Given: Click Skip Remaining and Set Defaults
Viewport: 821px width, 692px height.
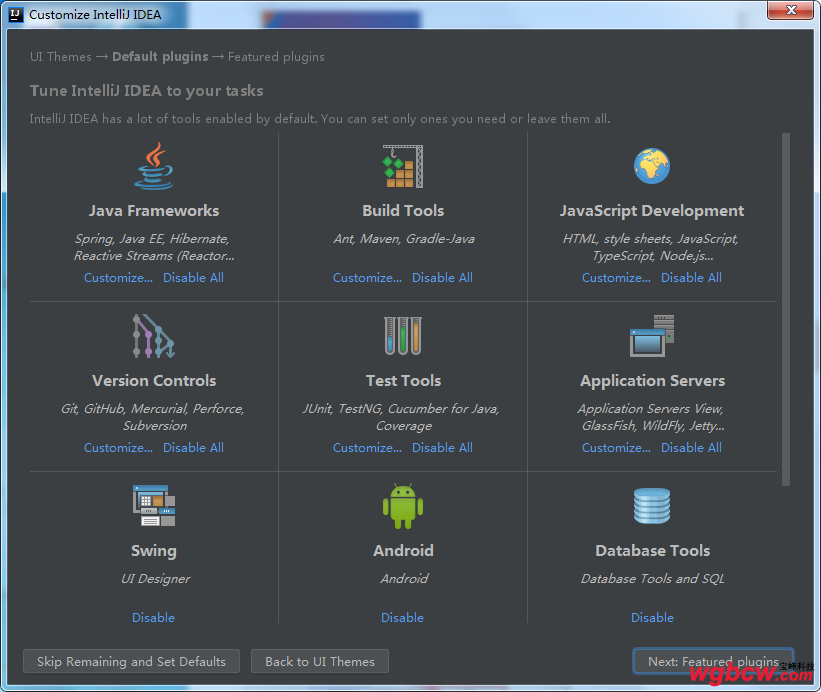Looking at the screenshot, I should 131,661.
